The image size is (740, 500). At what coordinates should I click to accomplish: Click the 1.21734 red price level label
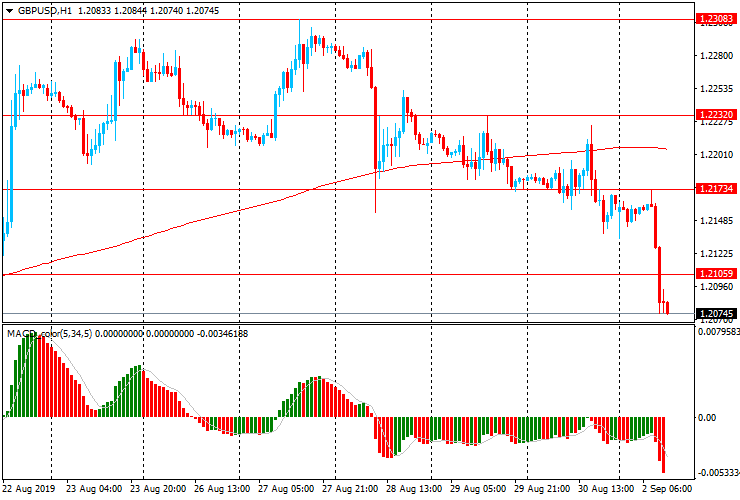point(716,189)
